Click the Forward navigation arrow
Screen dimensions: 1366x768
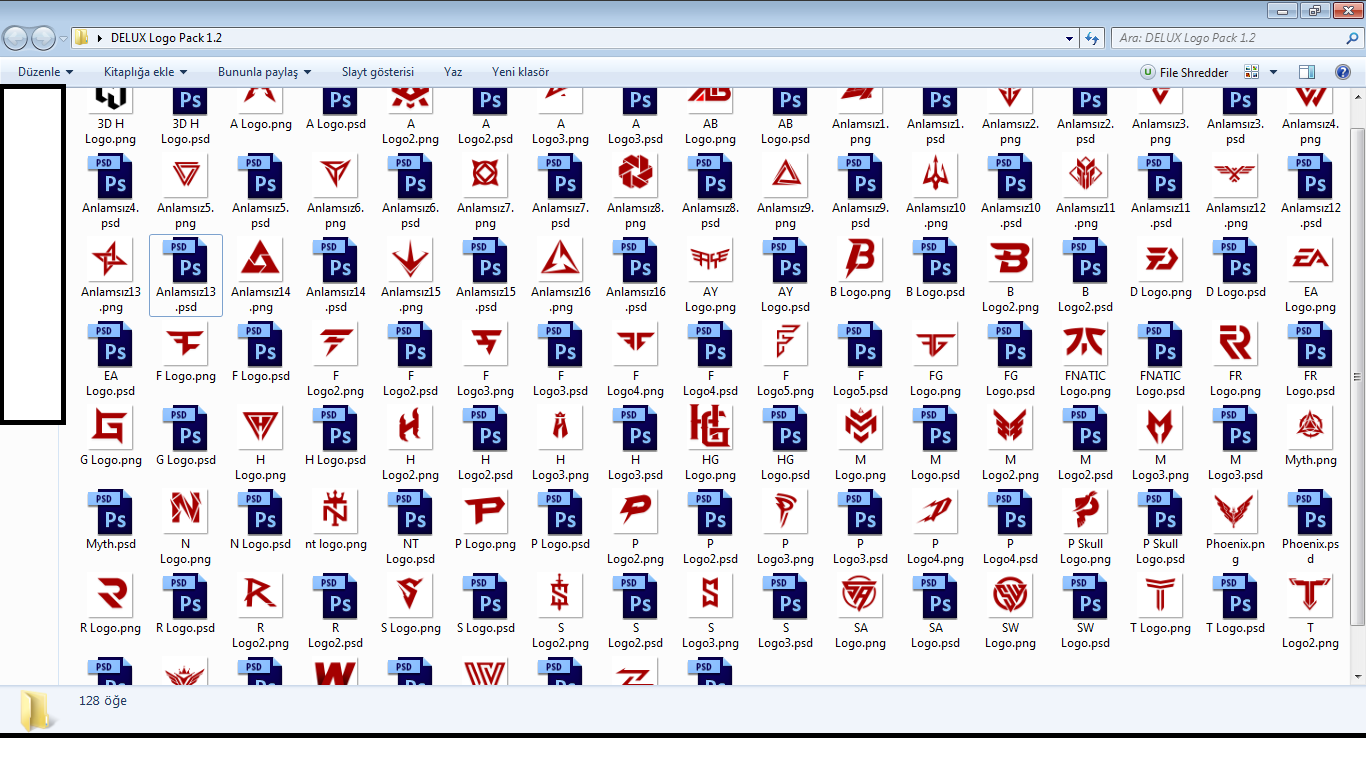tap(43, 38)
